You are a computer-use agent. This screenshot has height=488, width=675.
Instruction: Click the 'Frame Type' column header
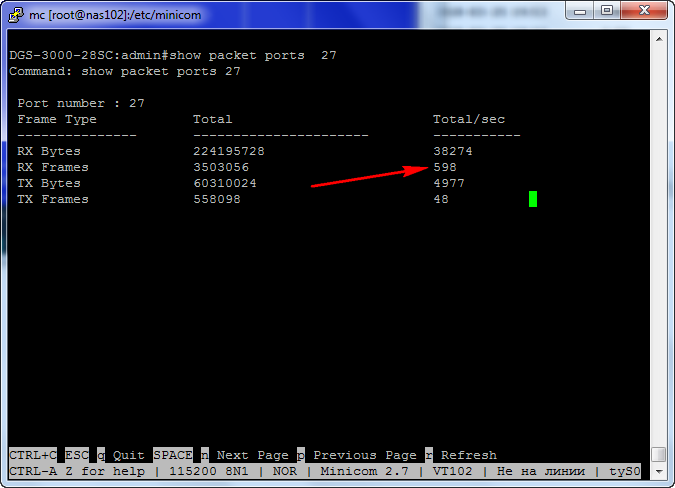pos(57,119)
